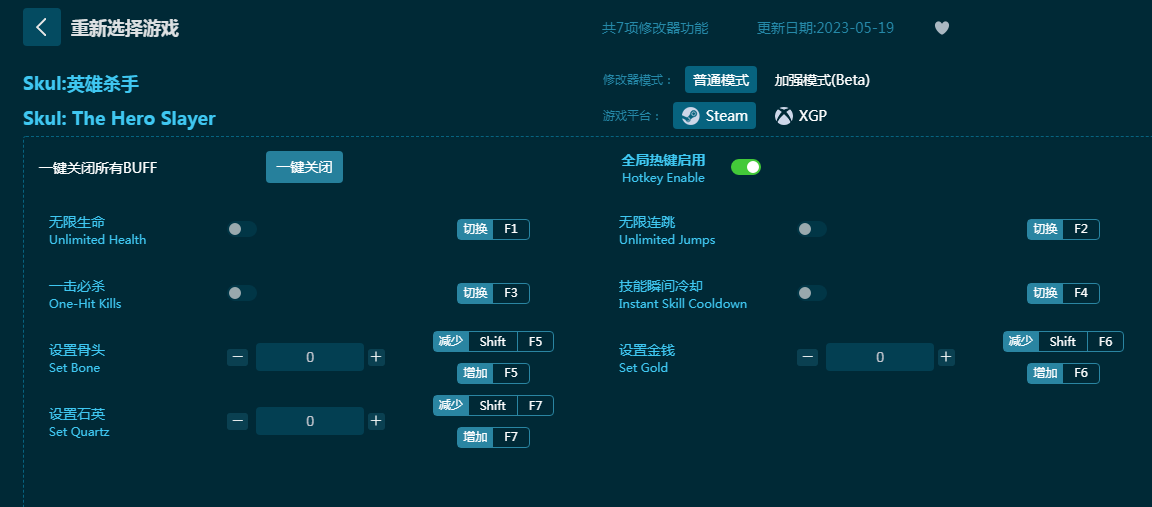Click the 增加 F5 hotkey button

coord(493,373)
